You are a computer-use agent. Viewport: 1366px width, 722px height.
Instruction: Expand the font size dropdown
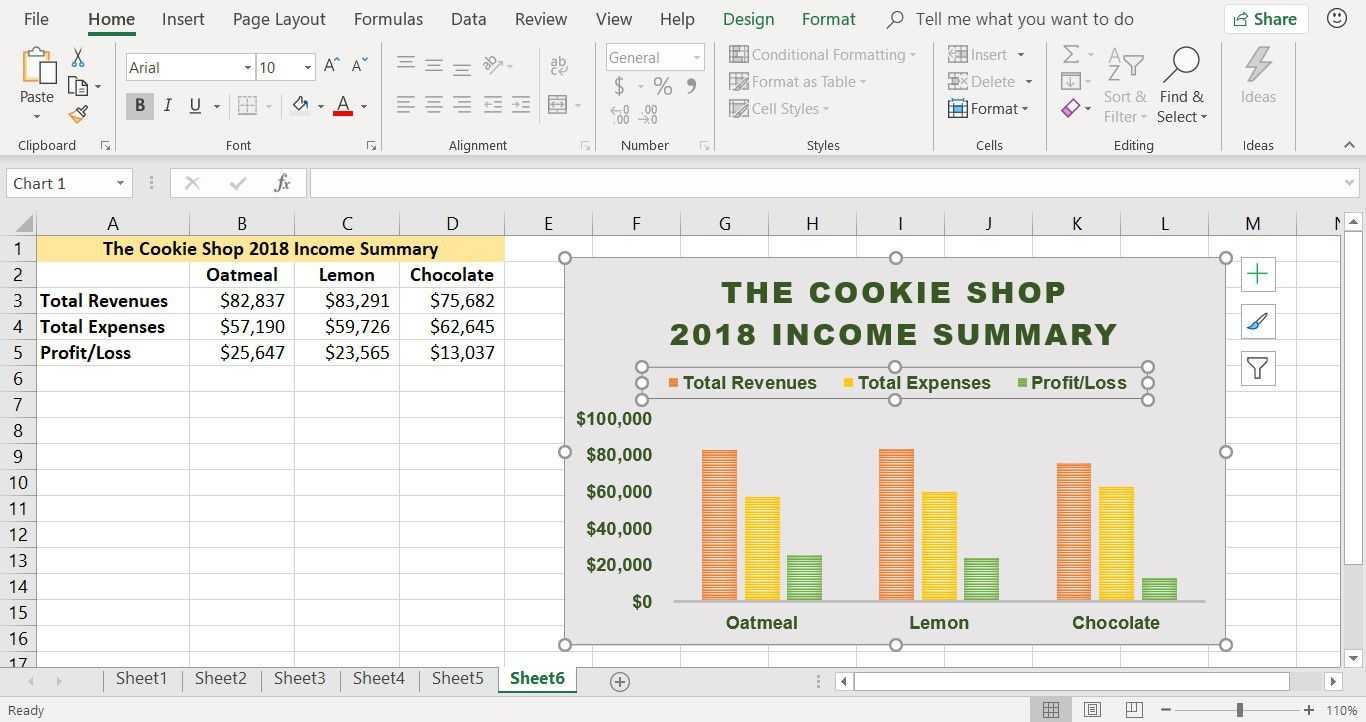coord(307,68)
